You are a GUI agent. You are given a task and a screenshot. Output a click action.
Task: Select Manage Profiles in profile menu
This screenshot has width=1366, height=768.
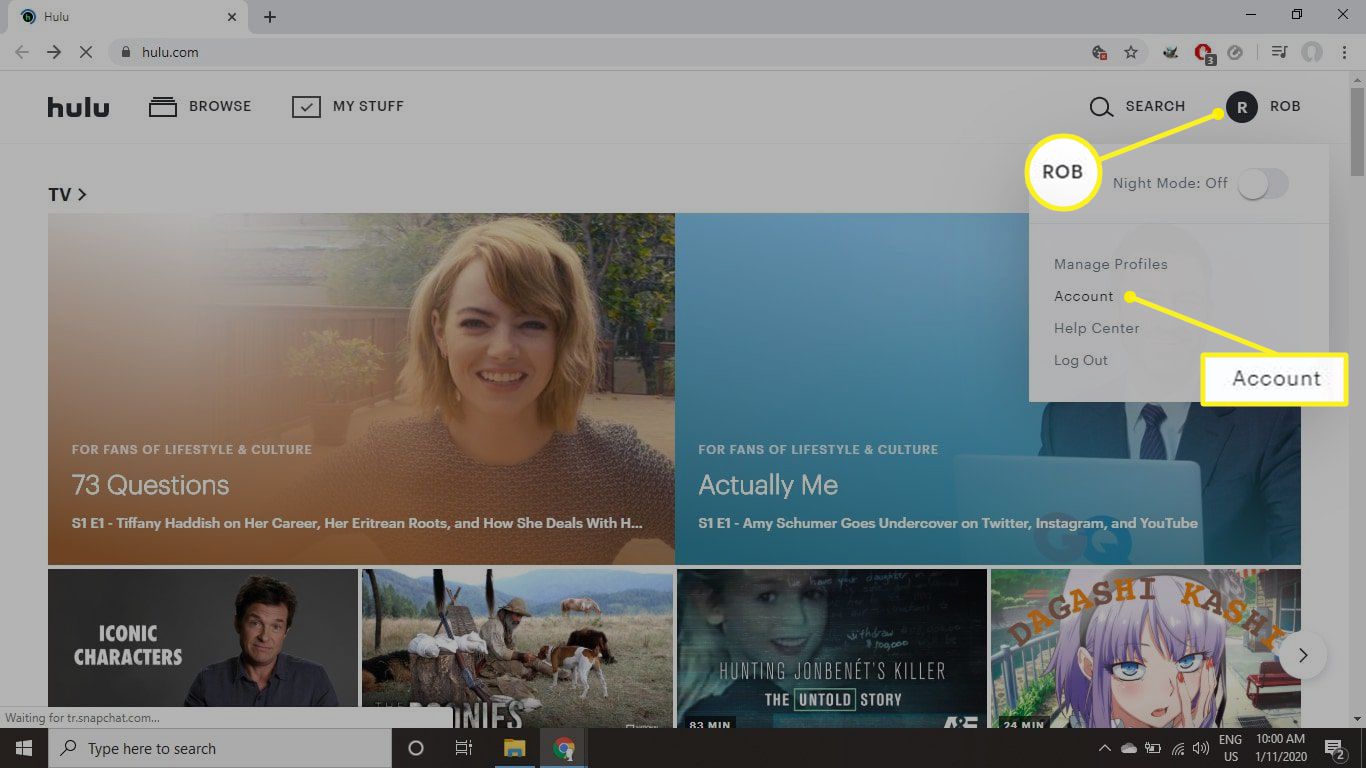pyautogui.click(x=1110, y=264)
